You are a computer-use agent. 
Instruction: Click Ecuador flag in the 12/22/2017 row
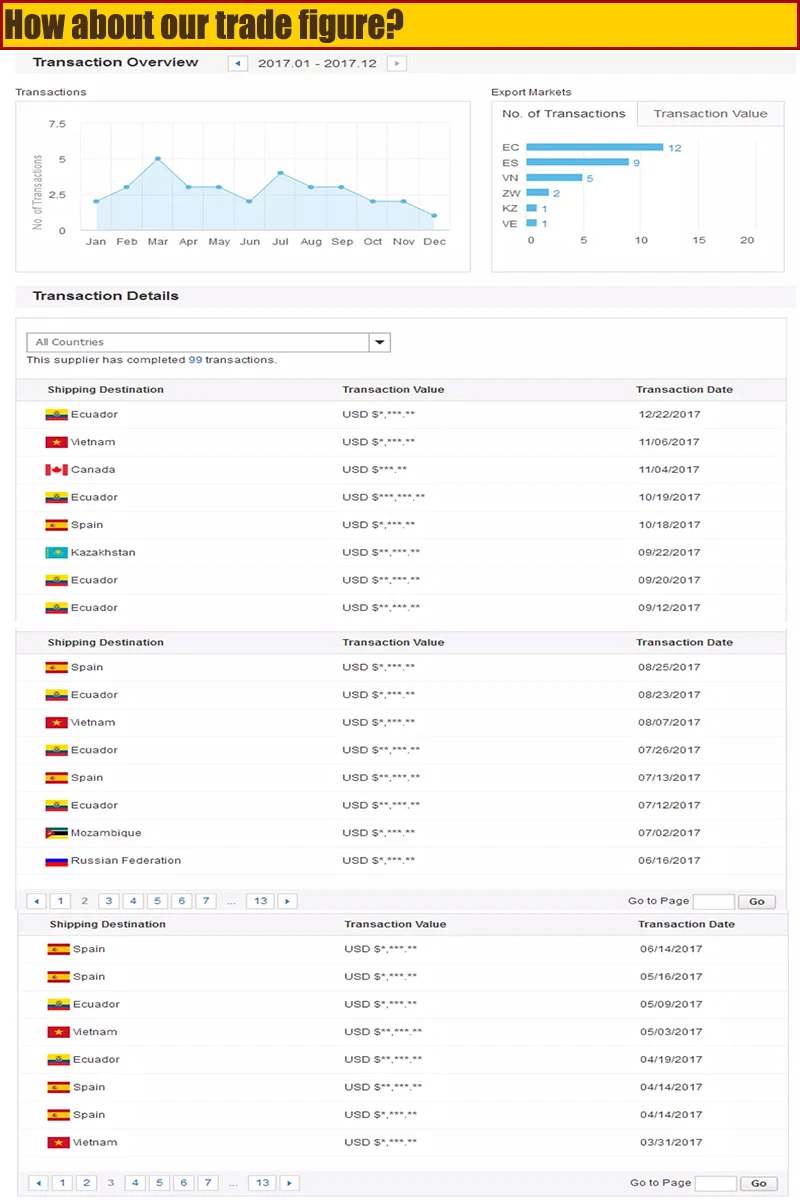pos(56,415)
